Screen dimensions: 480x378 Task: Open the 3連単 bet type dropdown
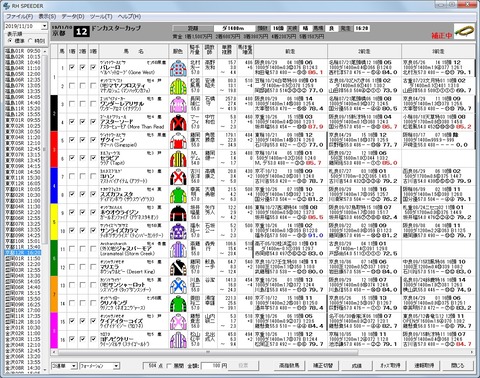point(74,366)
